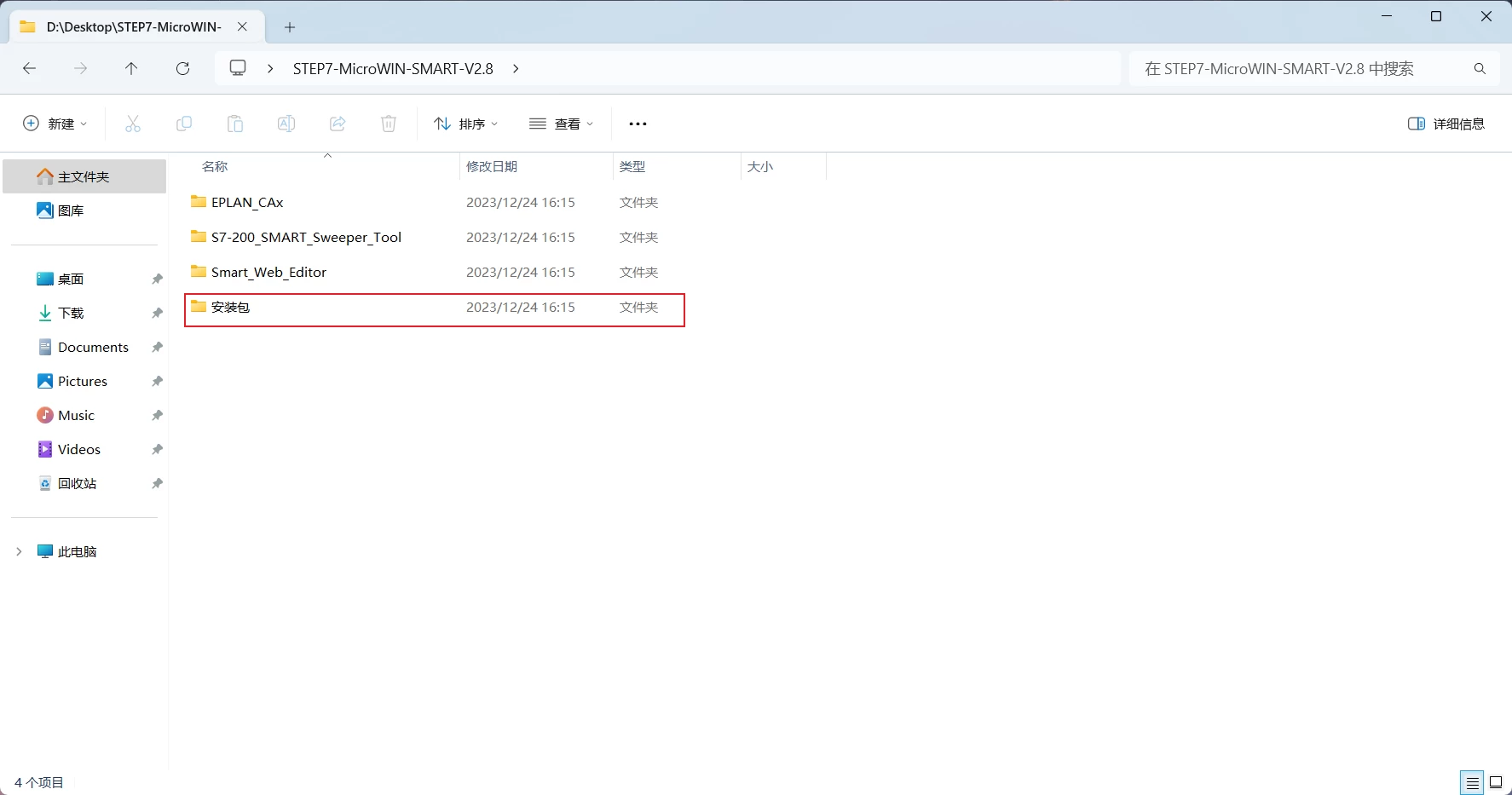This screenshot has height=795, width=1512.
Task: Expand chevron before STEP7-MicroWIN-SMART-V2.8 breadcrumb
Action: (270, 68)
